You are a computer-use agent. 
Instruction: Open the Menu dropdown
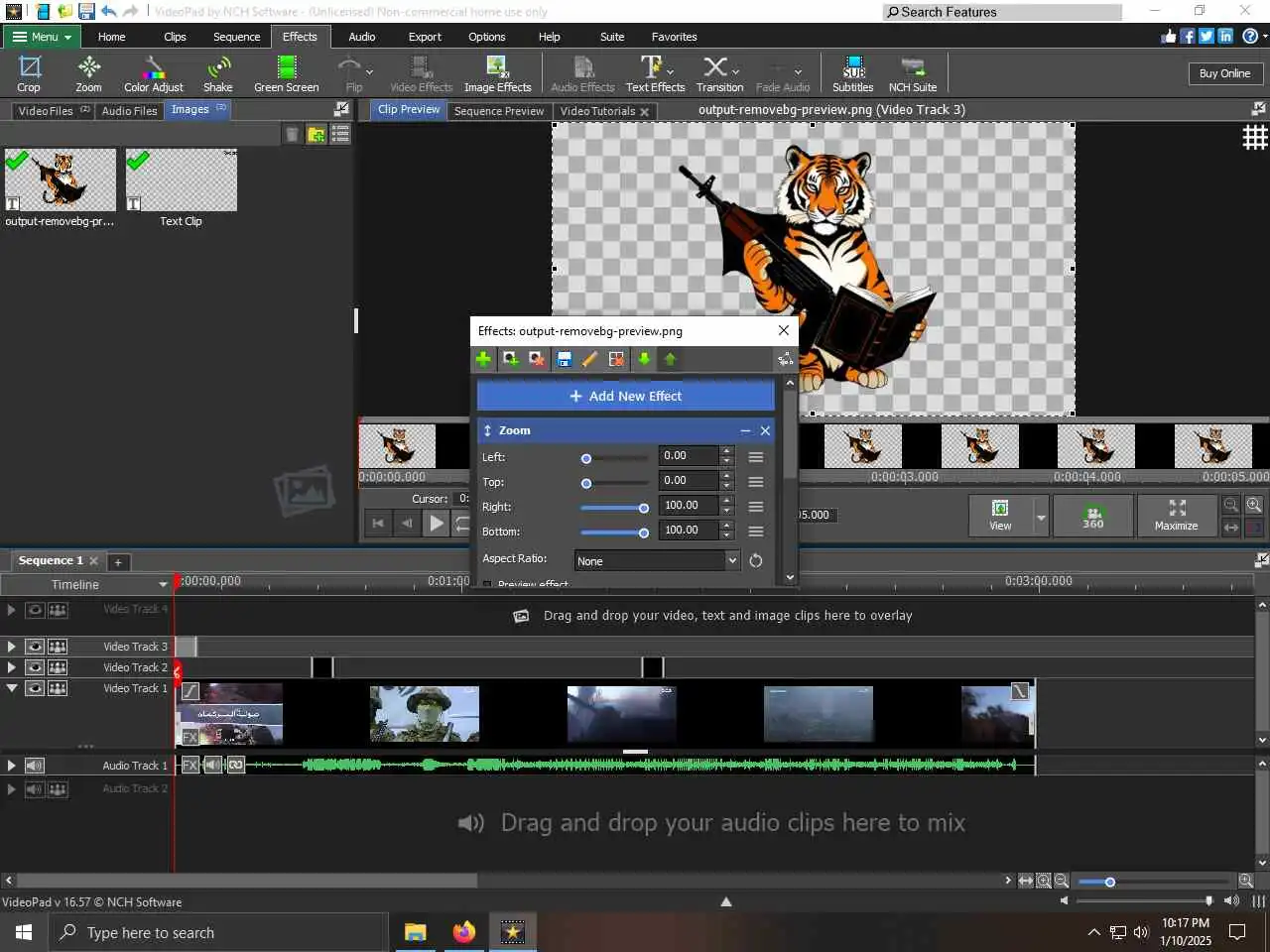click(x=43, y=37)
